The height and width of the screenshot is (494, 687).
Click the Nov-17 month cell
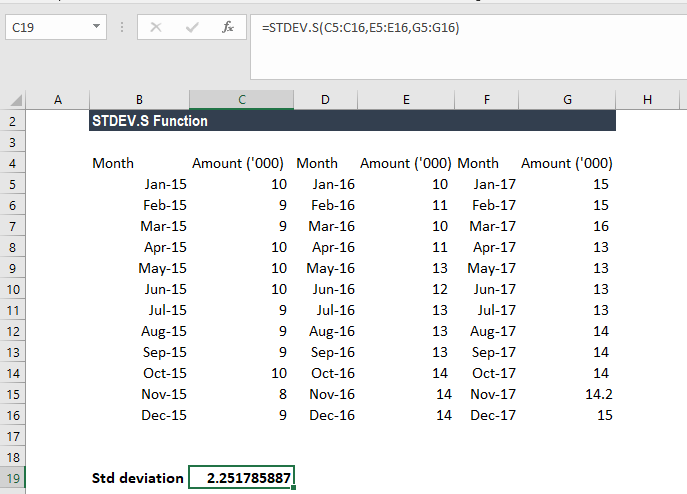[487, 394]
